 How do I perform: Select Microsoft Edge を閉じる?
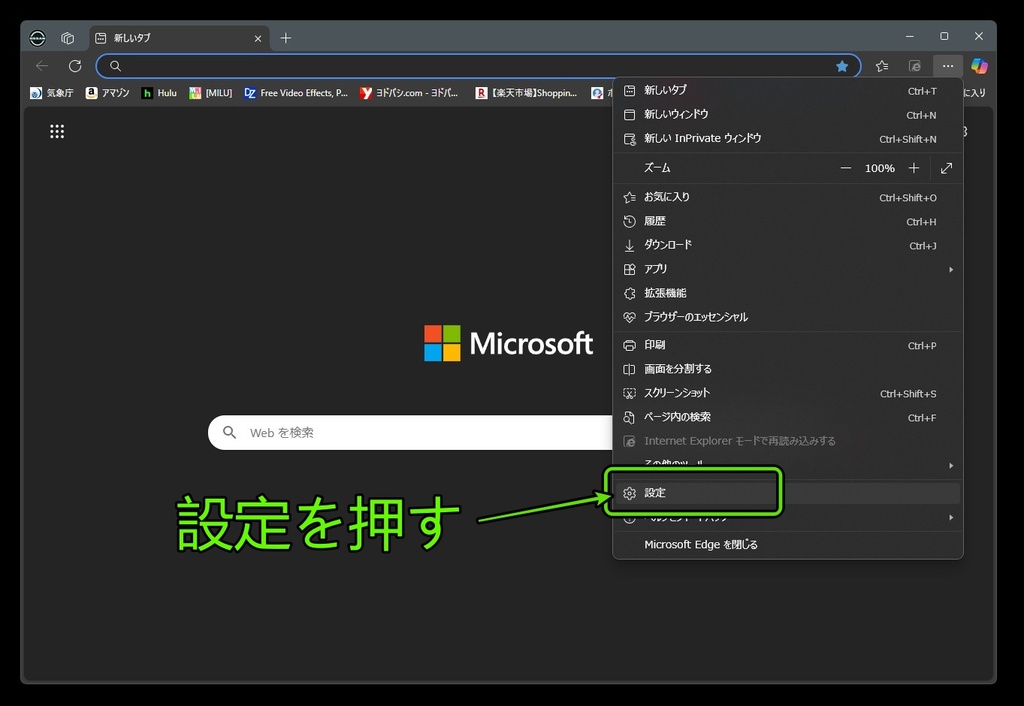pyautogui.click(x=787, y=545)
